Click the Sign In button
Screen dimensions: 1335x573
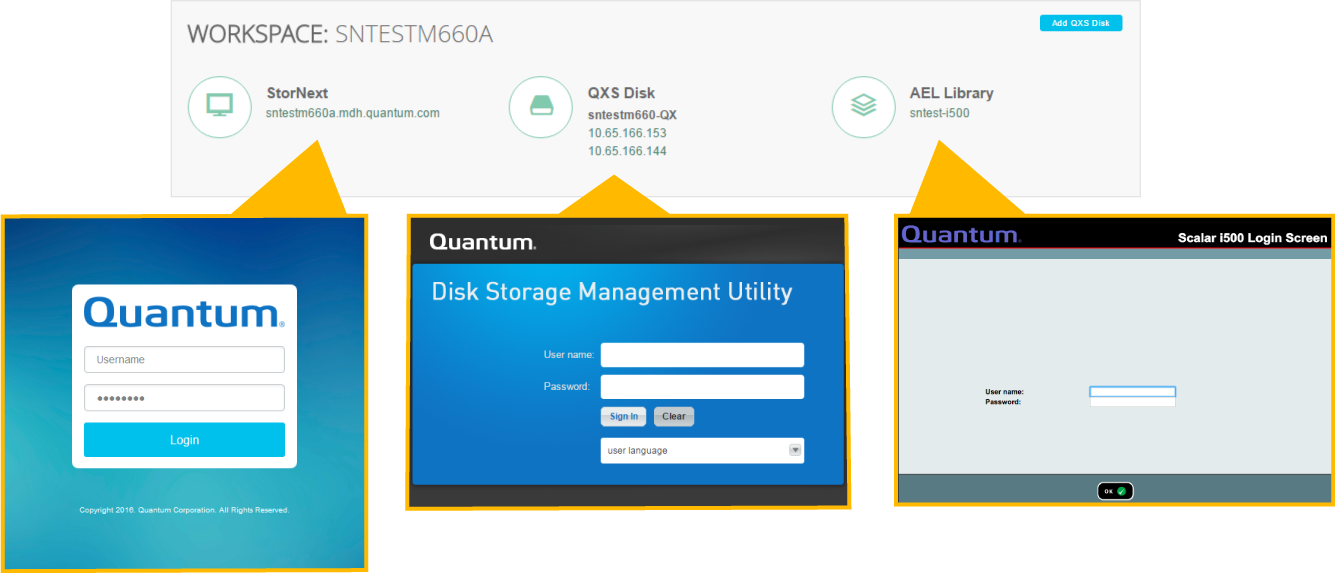click(624, 416)
